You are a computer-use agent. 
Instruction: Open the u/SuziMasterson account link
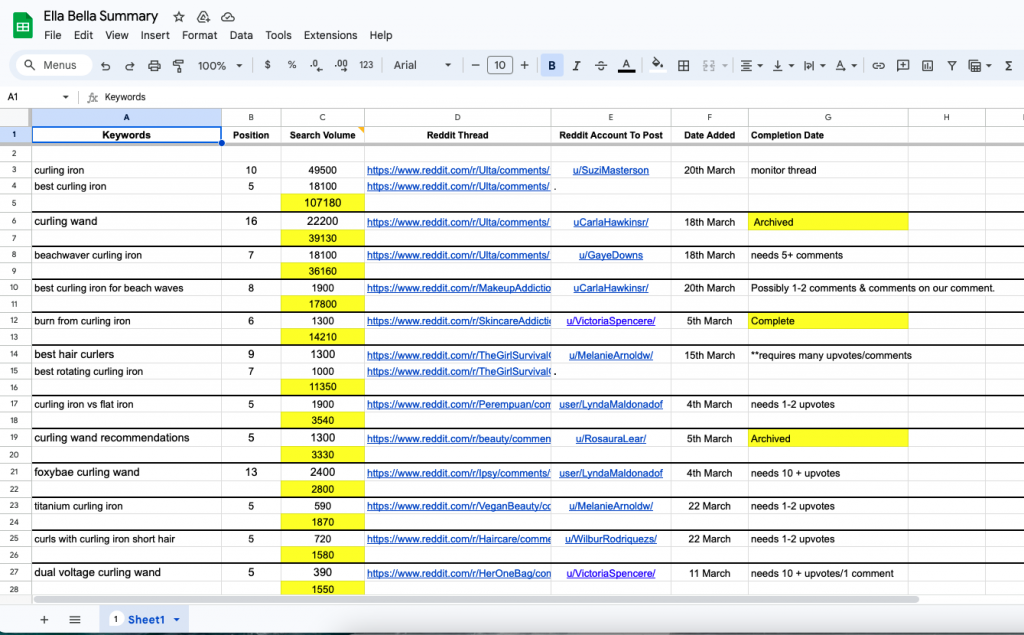tap(610, 170)
